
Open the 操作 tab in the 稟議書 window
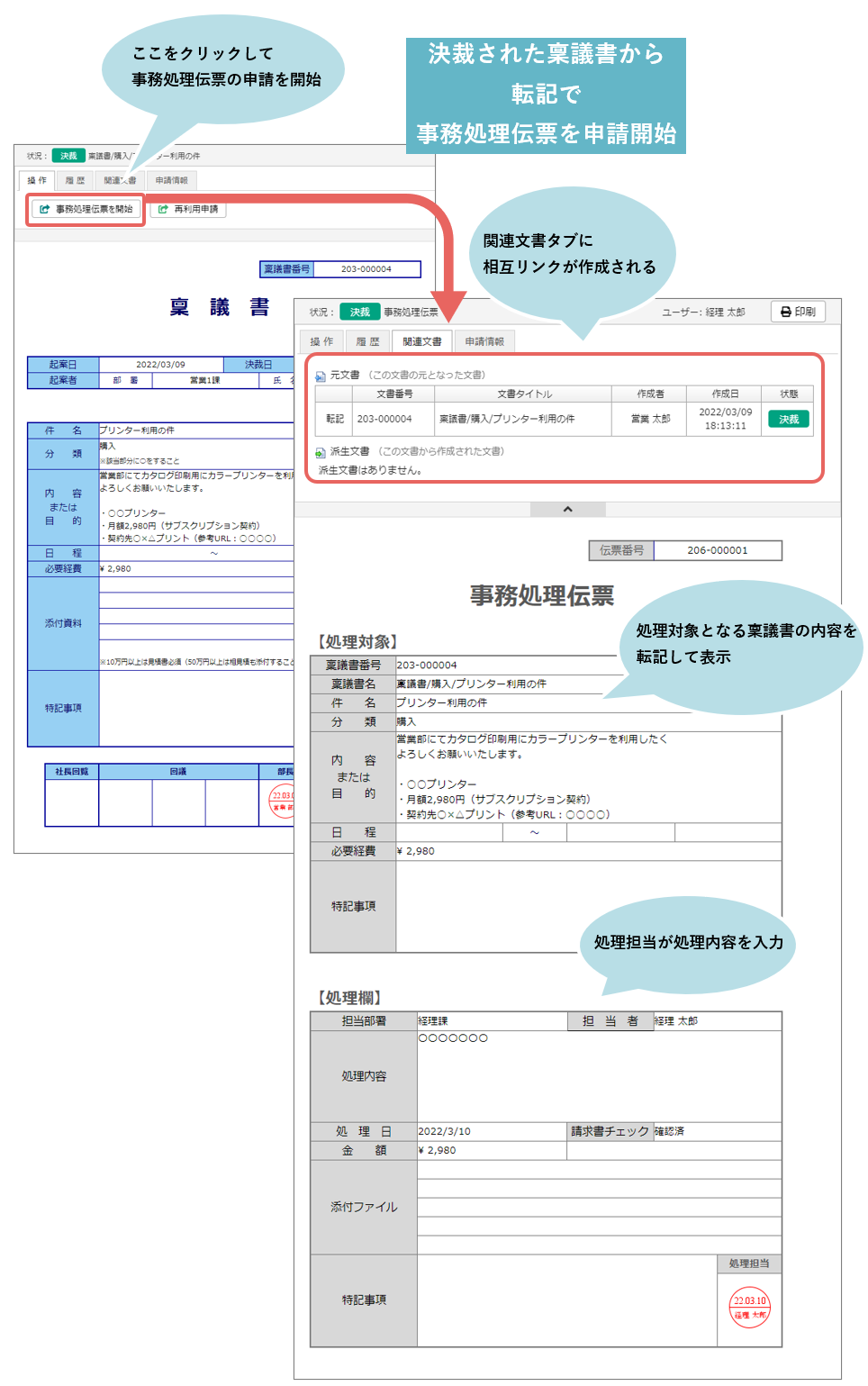click(37, 181)
